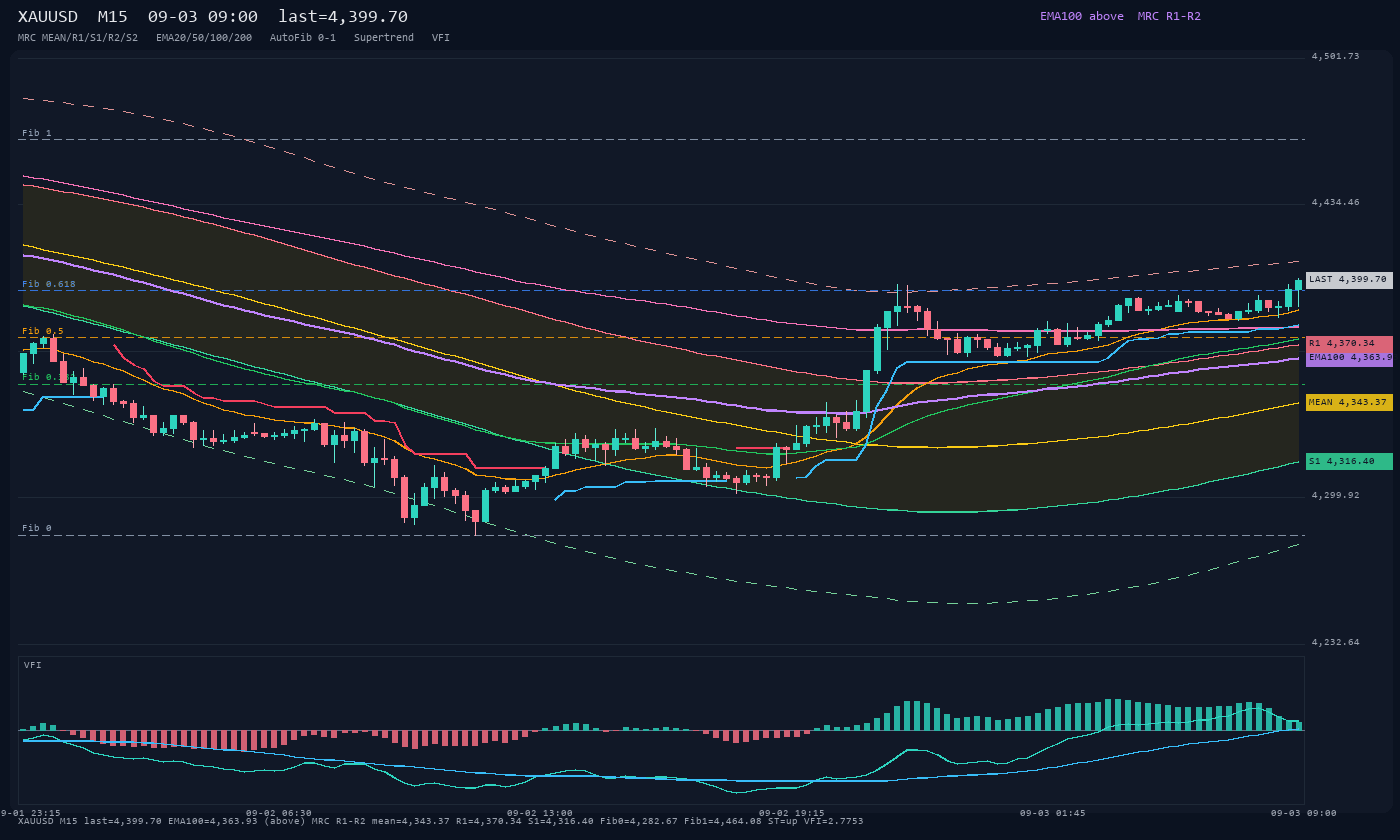Click the EMA20/50/100/200 indicator label

[x=204, y=37]
